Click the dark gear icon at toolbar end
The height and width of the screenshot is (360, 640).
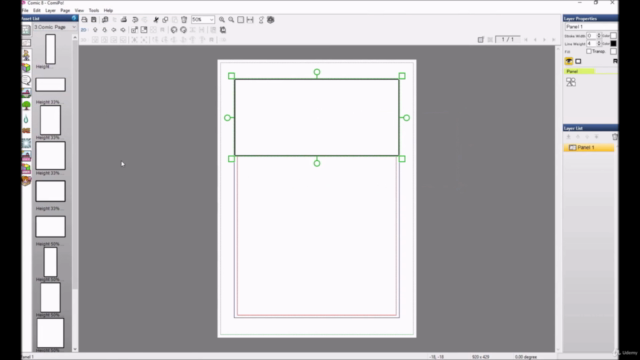pos(271,20)
